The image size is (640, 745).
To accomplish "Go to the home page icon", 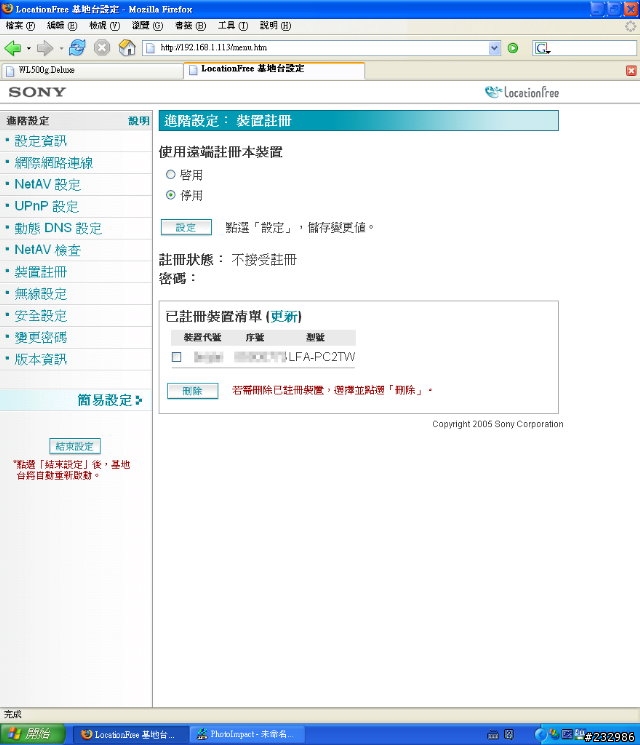I will click(x=127, y=48).
